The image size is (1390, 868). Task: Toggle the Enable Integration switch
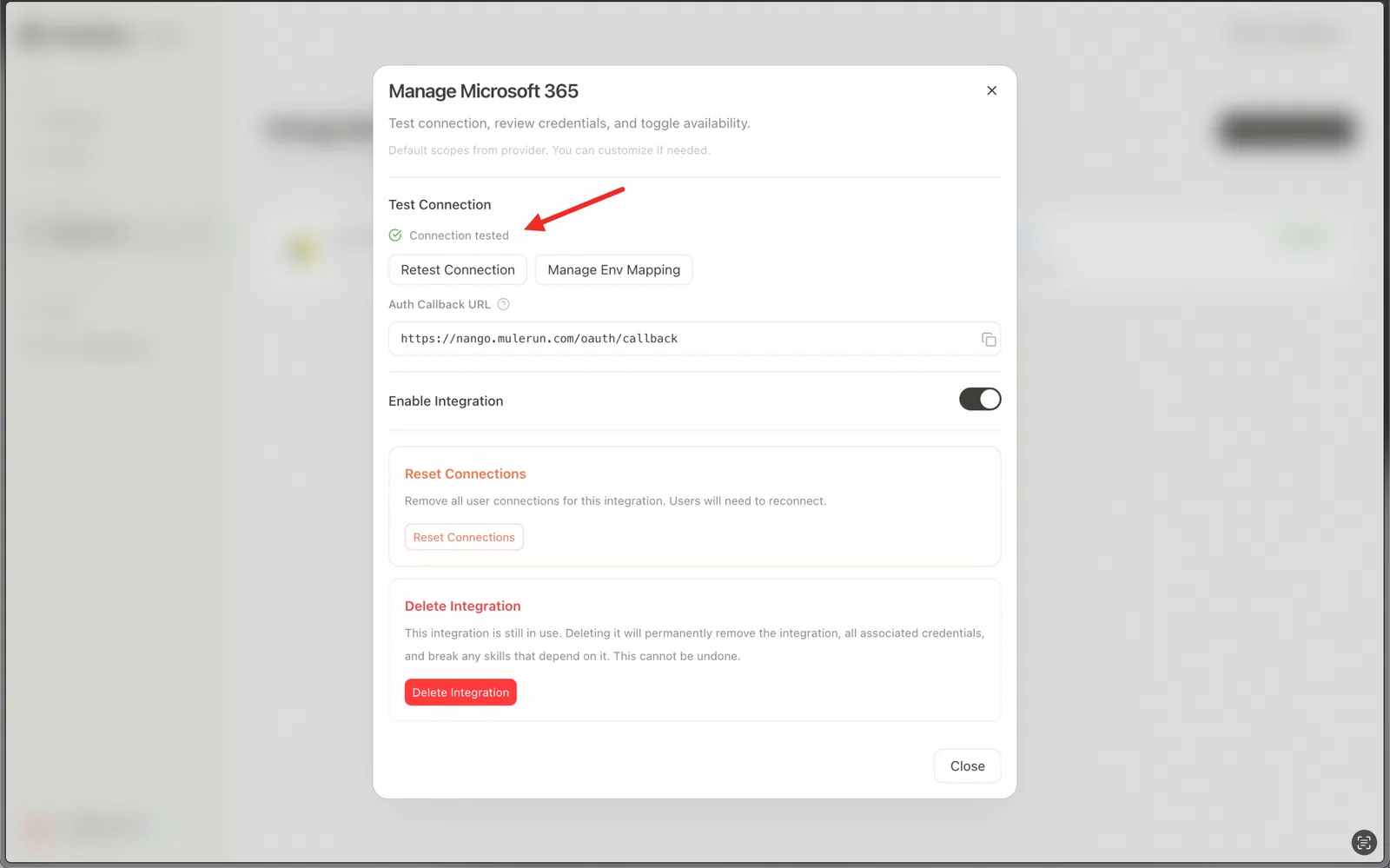pyautogui.click(x=980, y=399)
